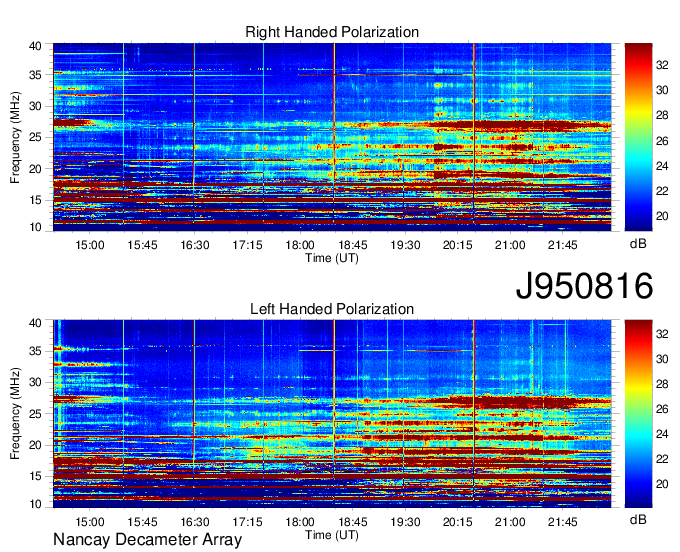Click the 32 dB tick on the upper color bar
The width and height of the screenshot is (680, 552).
tap(662, 65)
